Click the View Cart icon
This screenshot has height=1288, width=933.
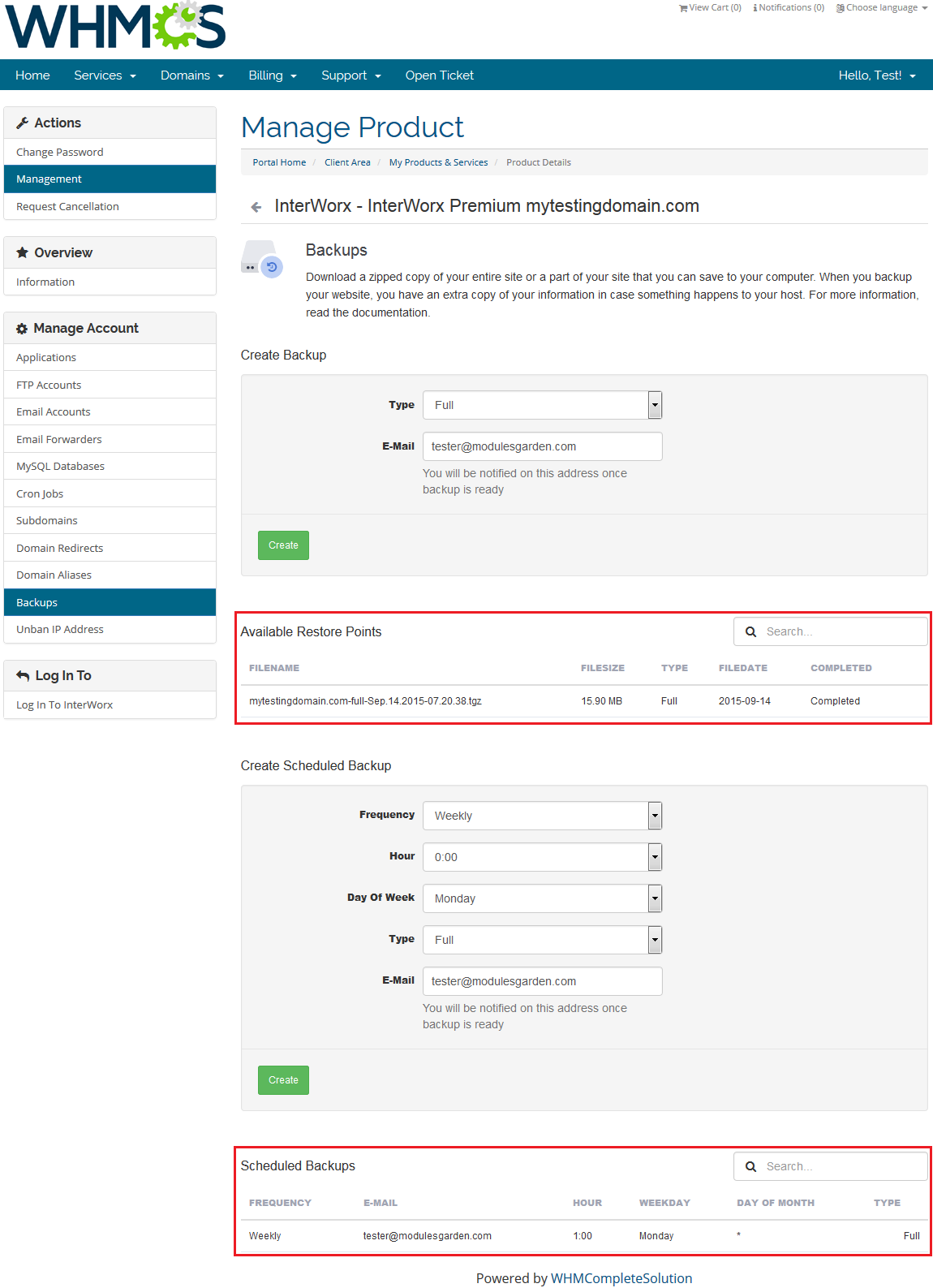tap(683, 8)
